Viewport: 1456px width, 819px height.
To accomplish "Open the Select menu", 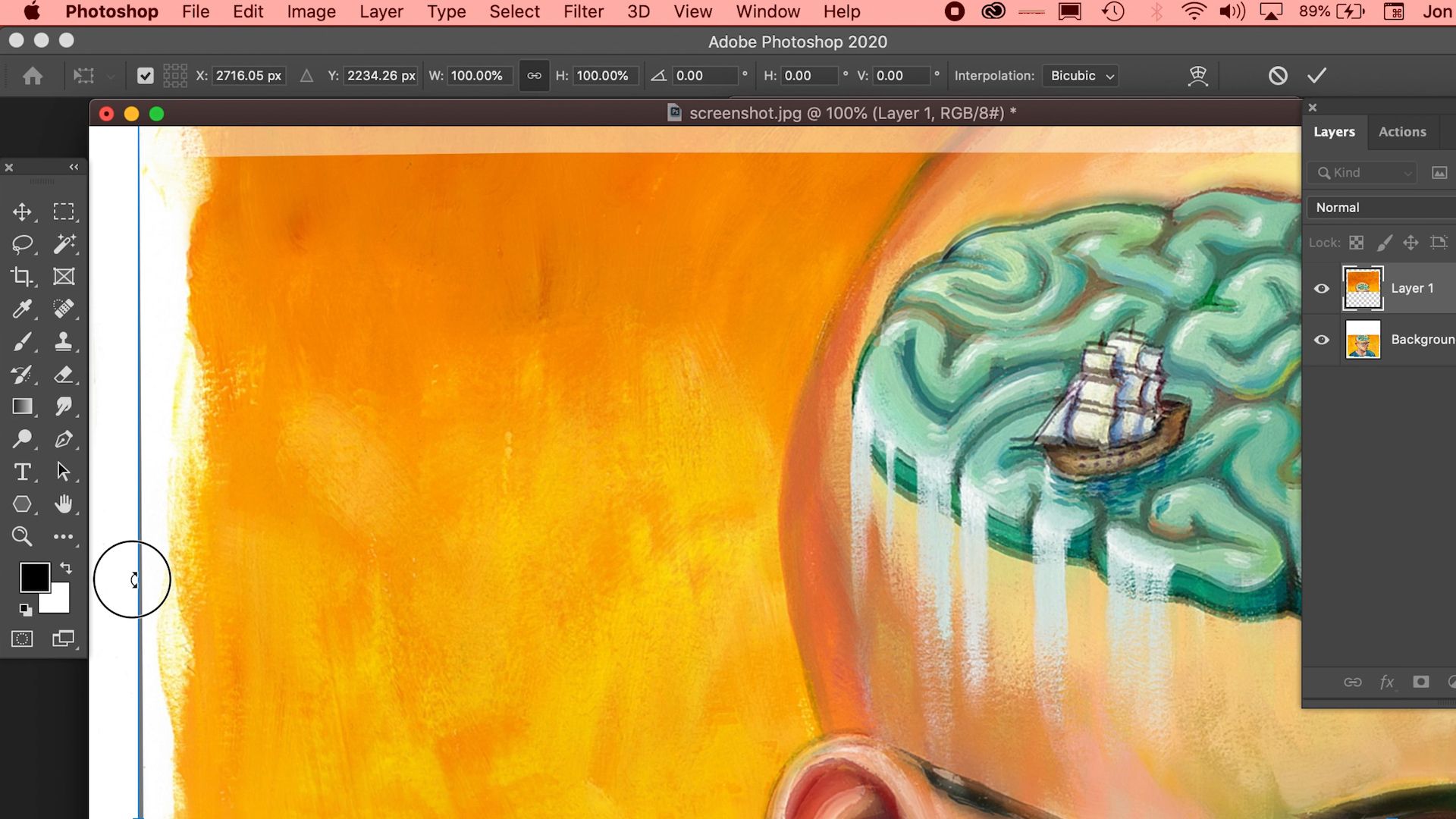I will (514, 12).
